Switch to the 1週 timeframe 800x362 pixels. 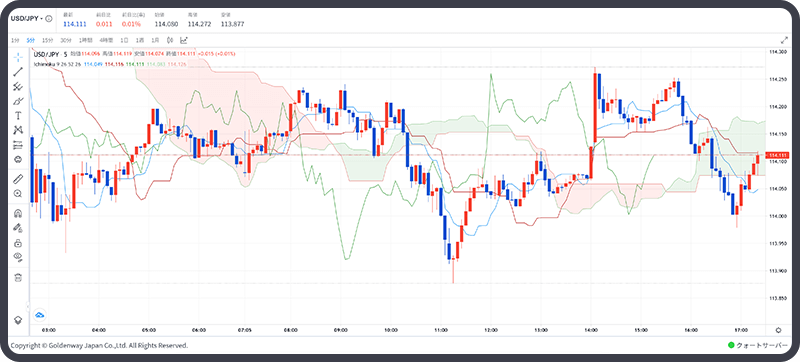pos(140,40)
